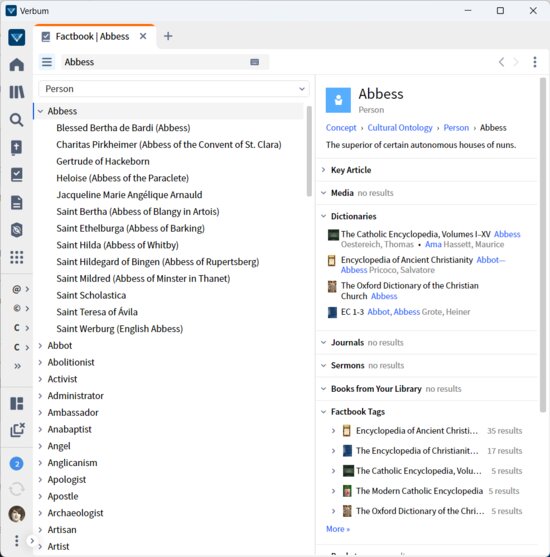The width and height of the screenshot is (550, 557).
Task: Open the Layouts icon in sidebar
Action: coord(17,404)
